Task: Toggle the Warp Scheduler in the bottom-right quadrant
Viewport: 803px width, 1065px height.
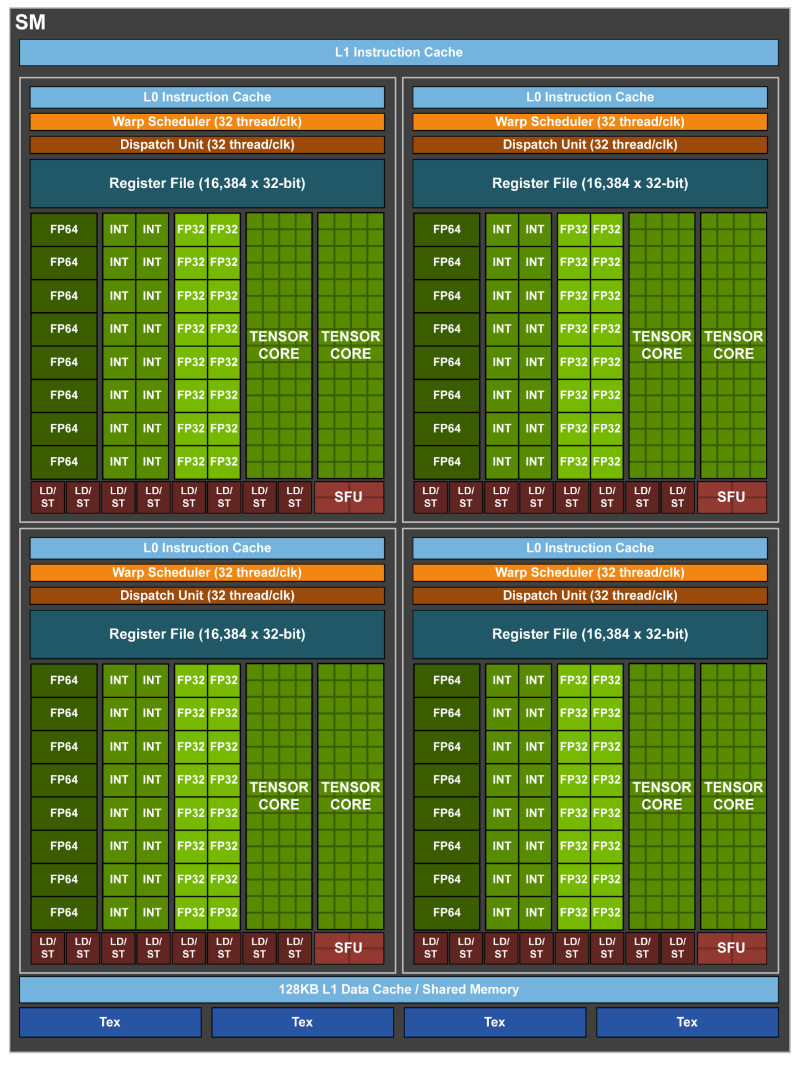Action: [589, 572]
